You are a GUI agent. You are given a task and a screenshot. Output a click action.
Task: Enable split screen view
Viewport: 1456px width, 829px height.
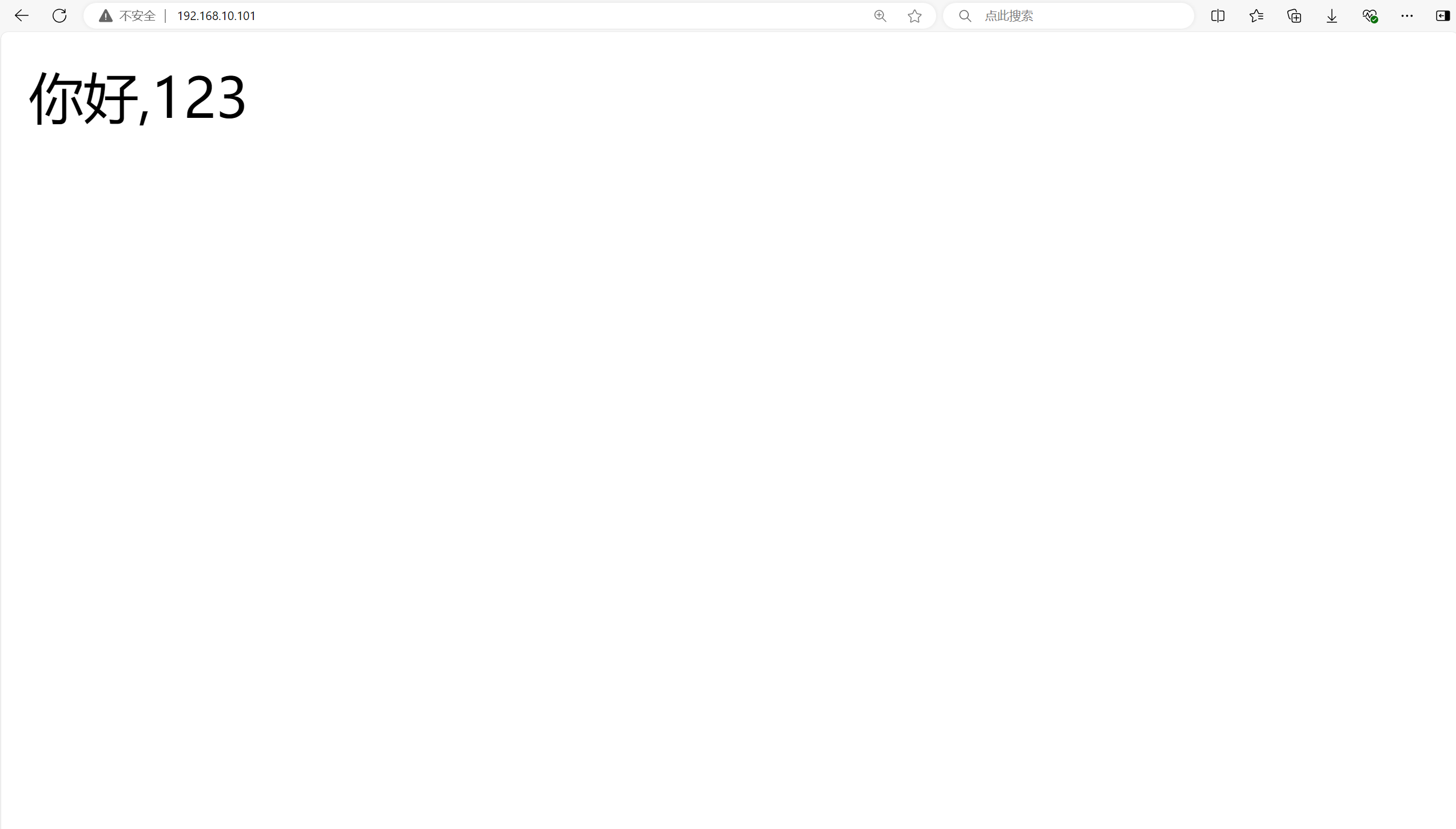click(x=1218, y=16)
